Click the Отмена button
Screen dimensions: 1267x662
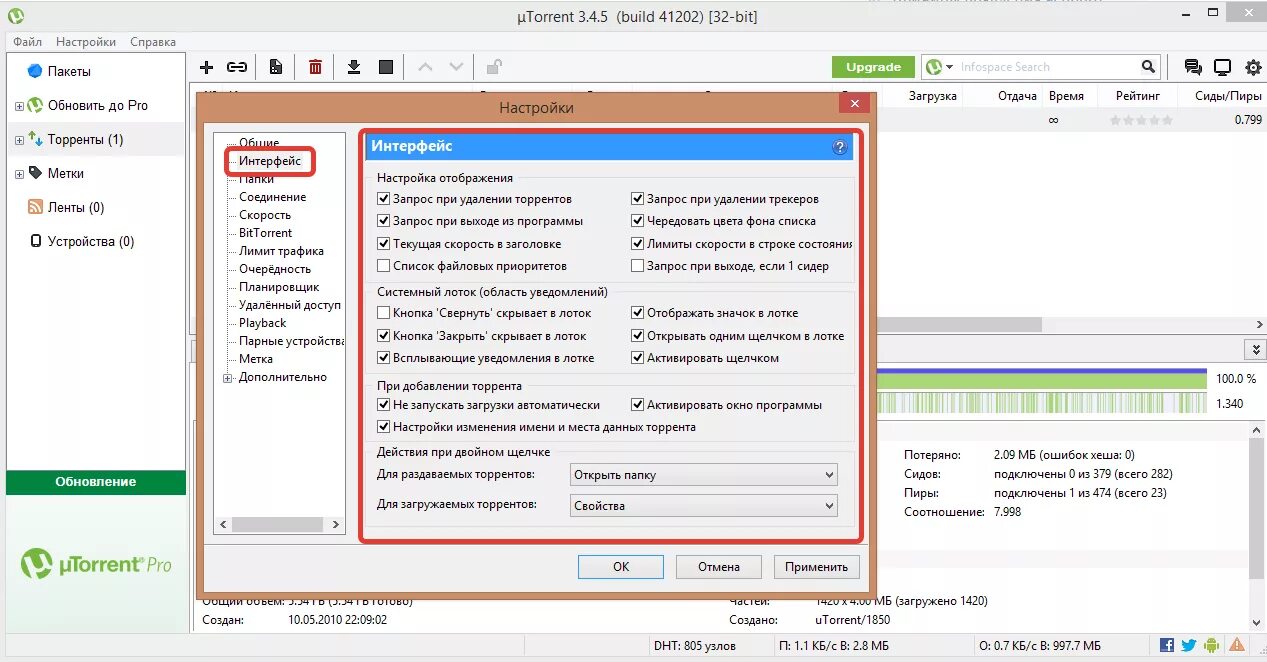click(x=719, y=566)
